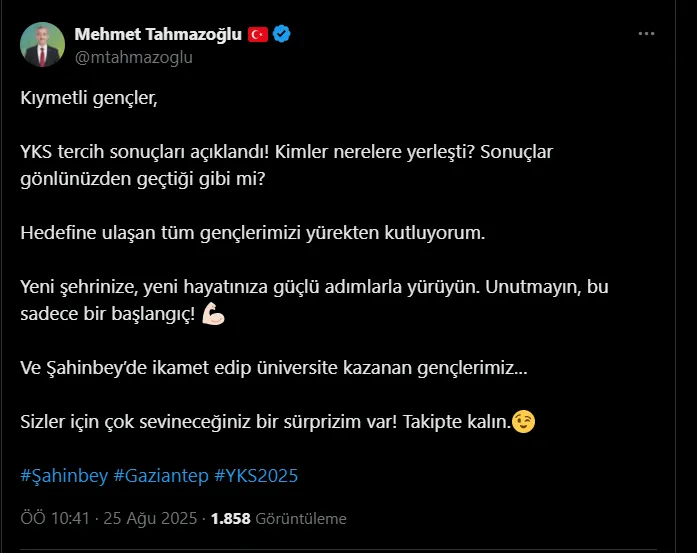Open the @mtahmazoglu handle link
The width and height of the screenshot is (697, 553).
tap(134, 57)
